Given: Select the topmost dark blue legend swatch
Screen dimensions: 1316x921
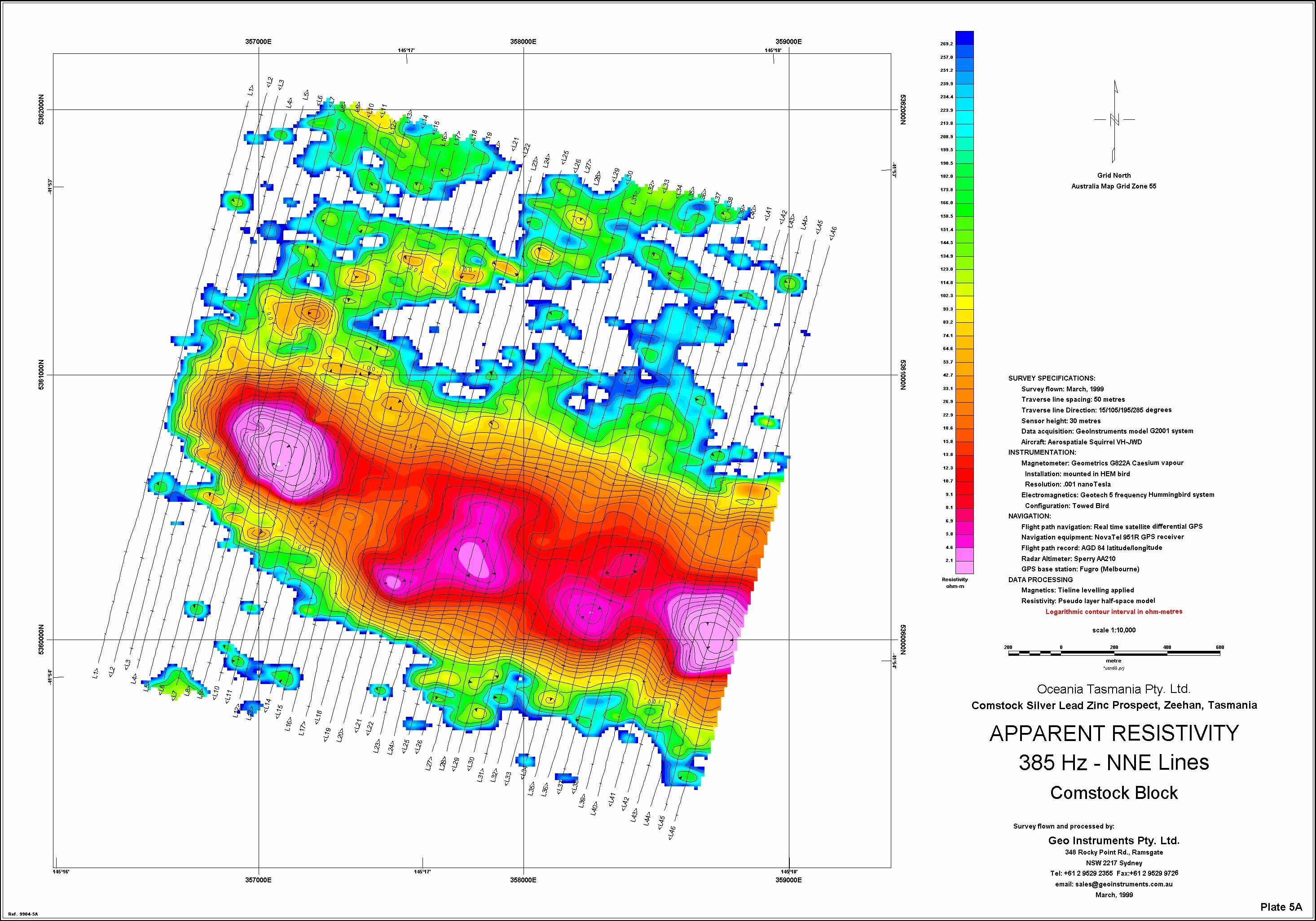Looking at the screenshot, I should tap(964, 37).
